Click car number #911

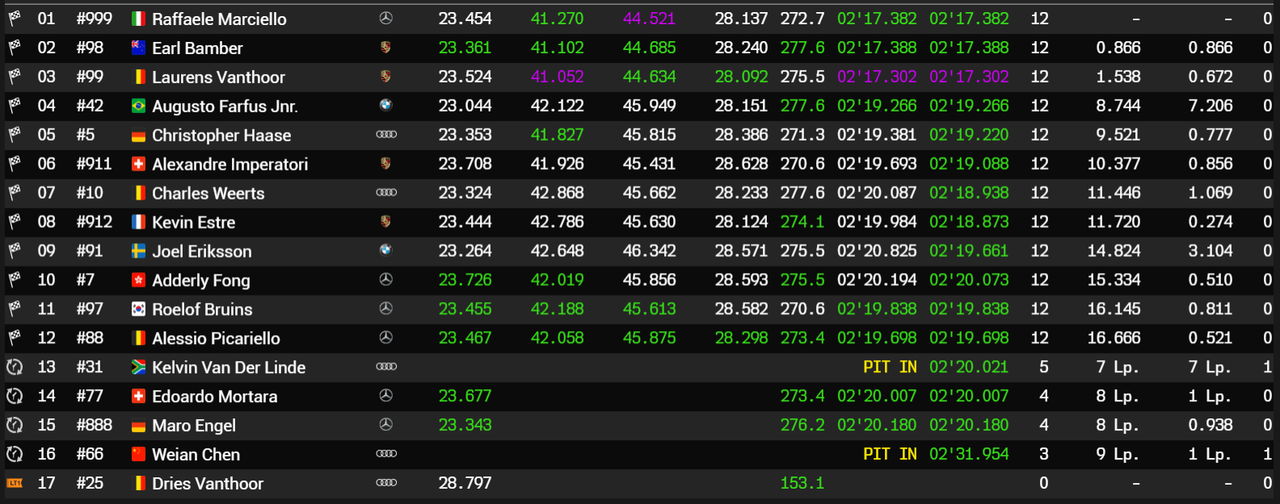tap(96, 164)
